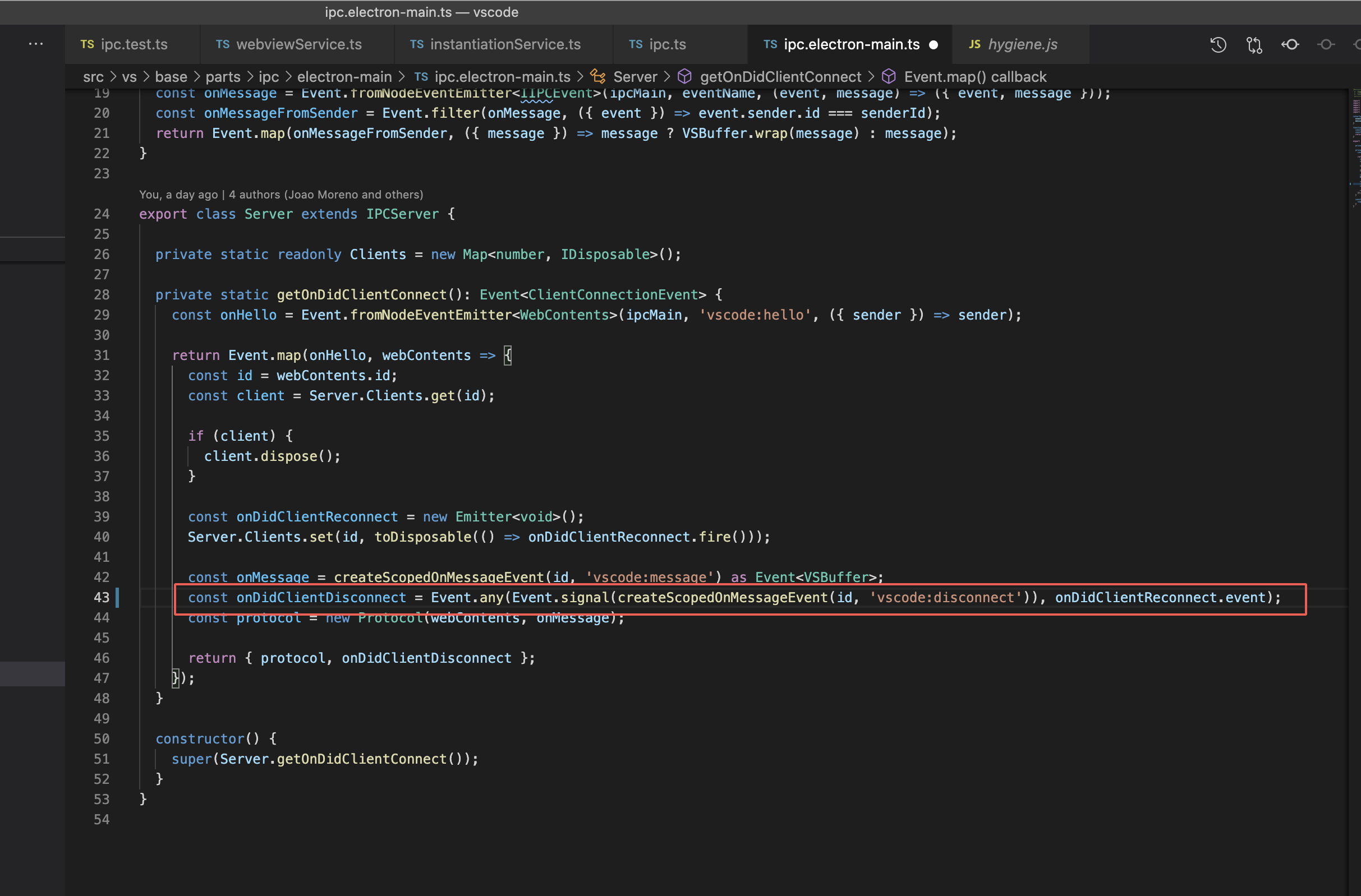Click the open changes compare icon

pos(1254,44)
